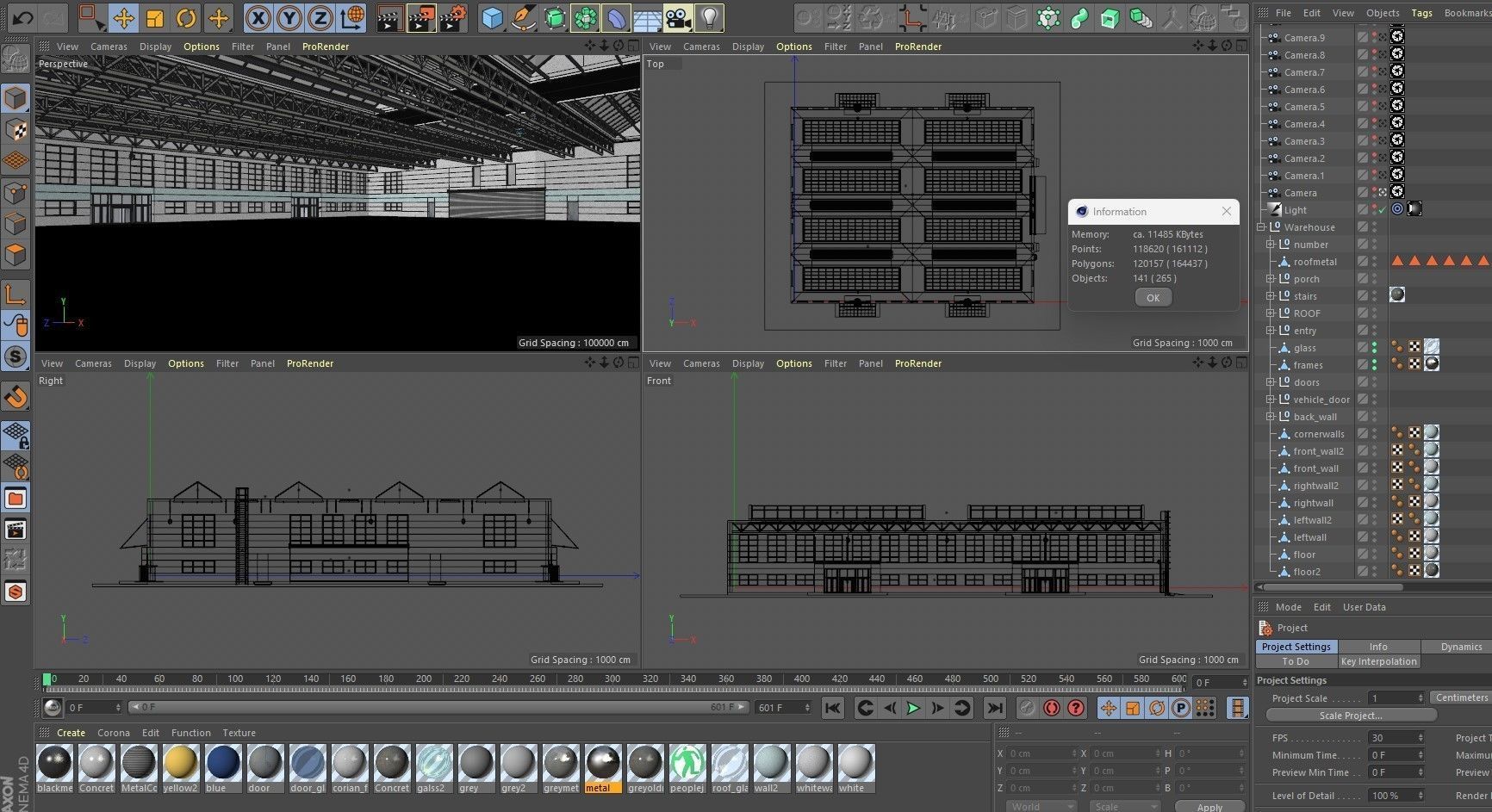Expand the stairs group
This screenshot has width=1492, height=812.
pyautogui.click(x=1270, y=296)
